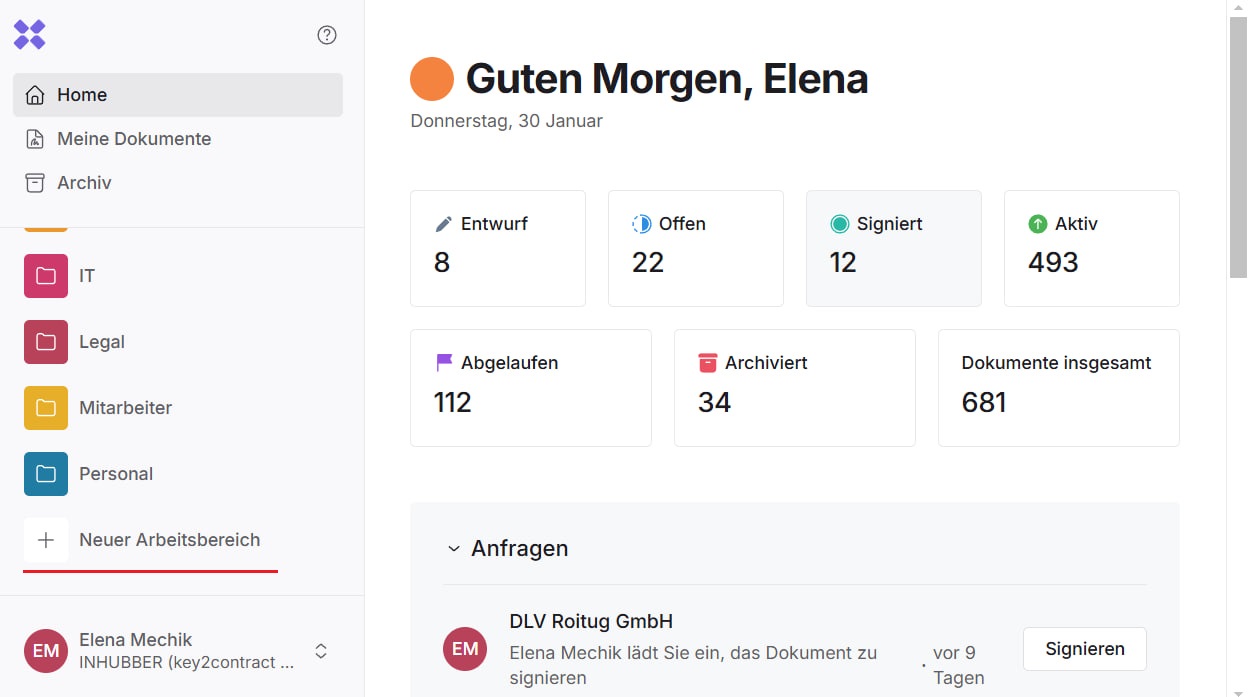Click the EM avatar beside DLV Roitug GmbH

[x=465, y=649]
